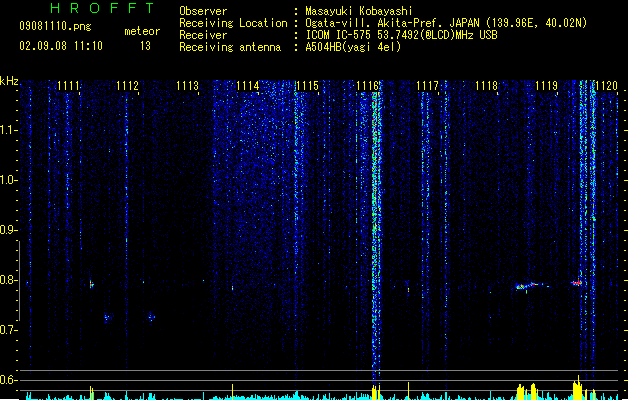Image resolution: width=629 pixels, height=400 pixels.
Task: Click the meteor echo after 1111
Action: click(x=91, y=284)
